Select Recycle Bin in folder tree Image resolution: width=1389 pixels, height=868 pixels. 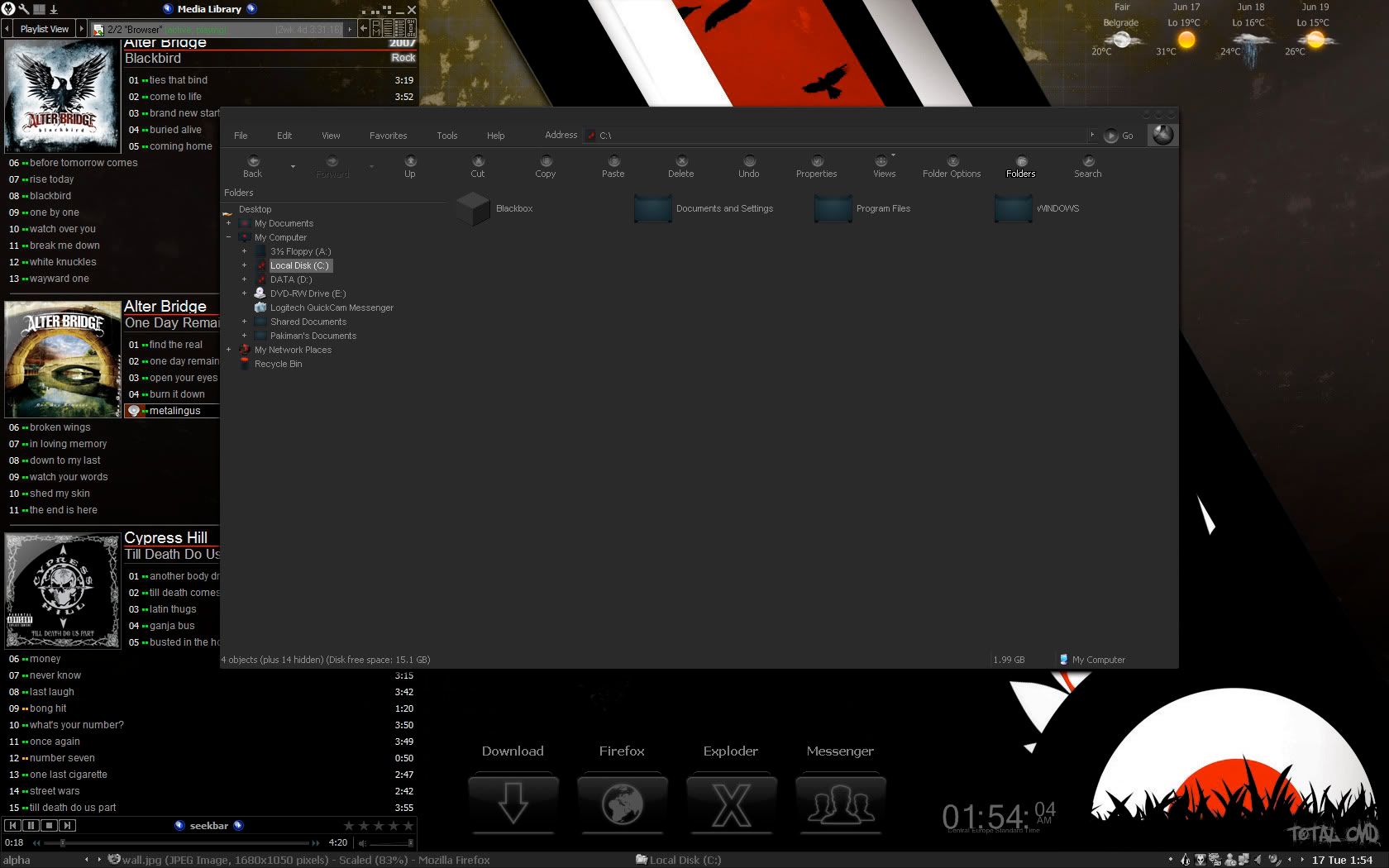point(278,364)
